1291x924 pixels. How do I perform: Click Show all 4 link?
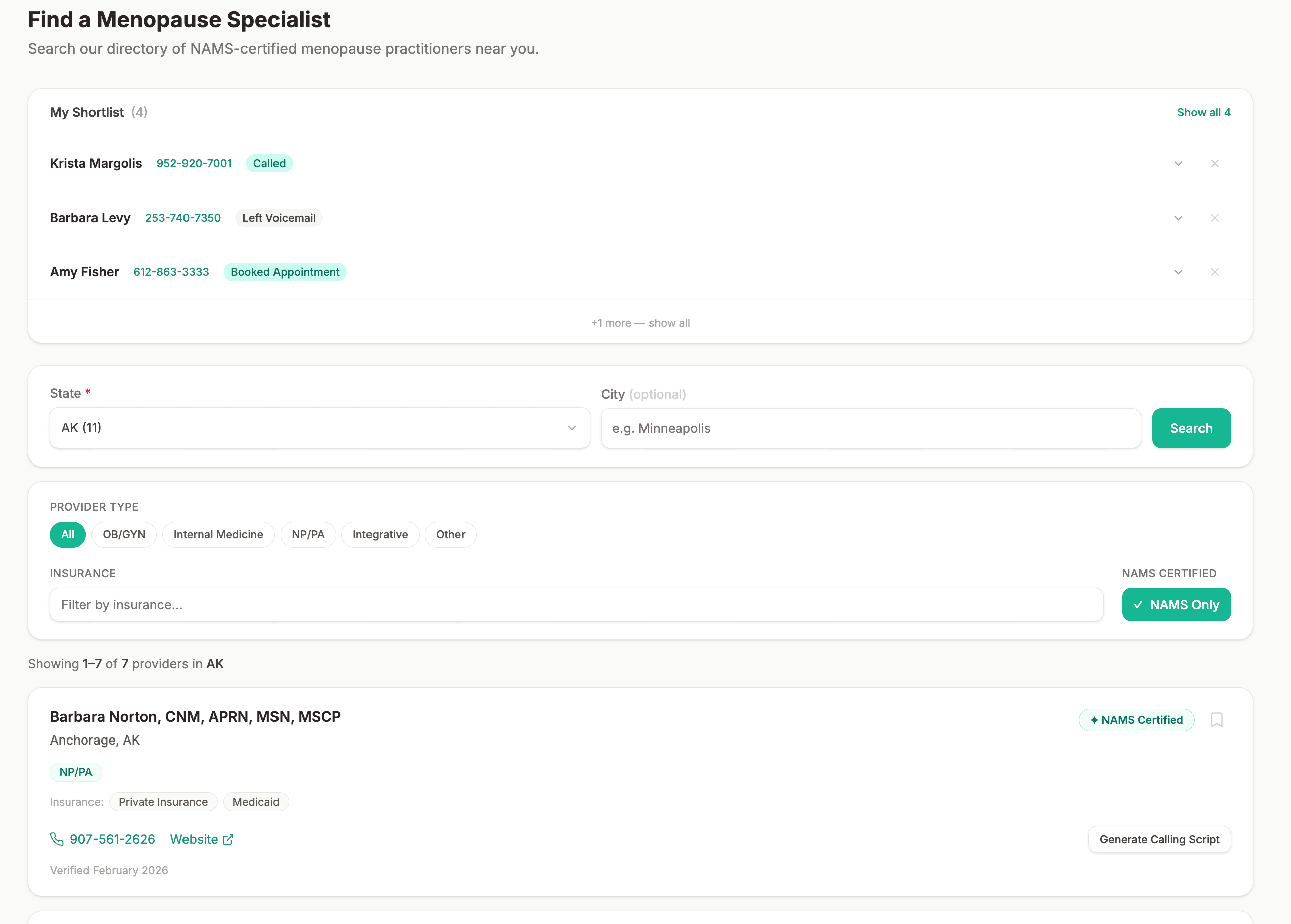[1204, 112]
